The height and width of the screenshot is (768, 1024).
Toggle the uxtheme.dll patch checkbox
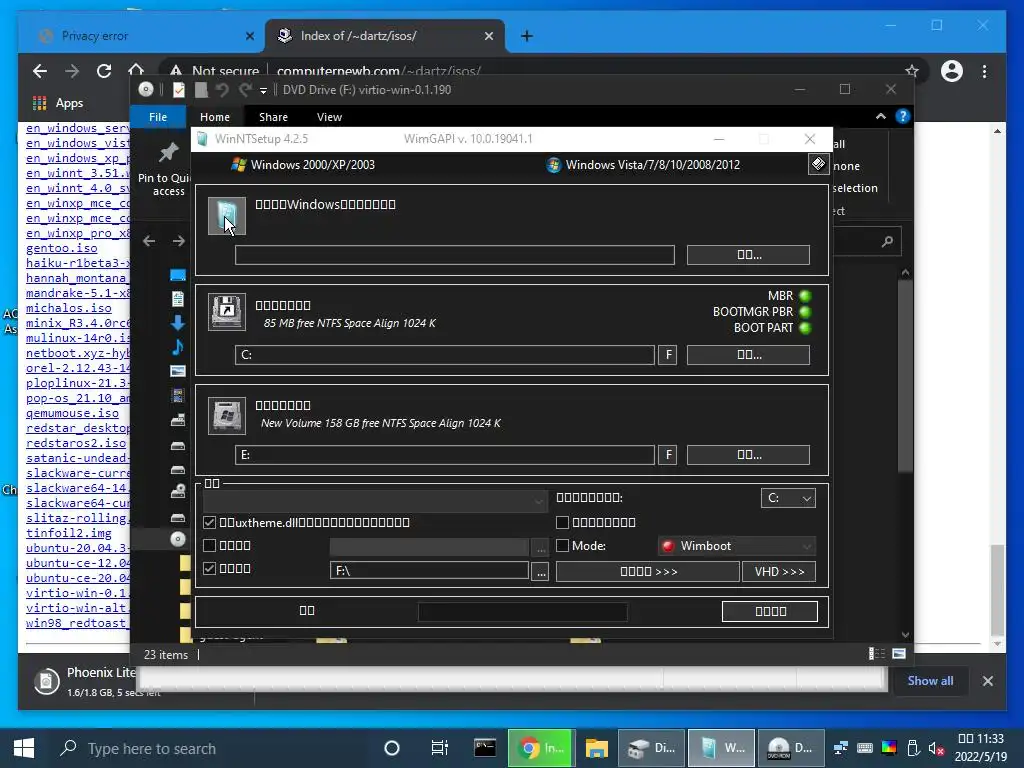pyautogui.click(x=210, y=522)
